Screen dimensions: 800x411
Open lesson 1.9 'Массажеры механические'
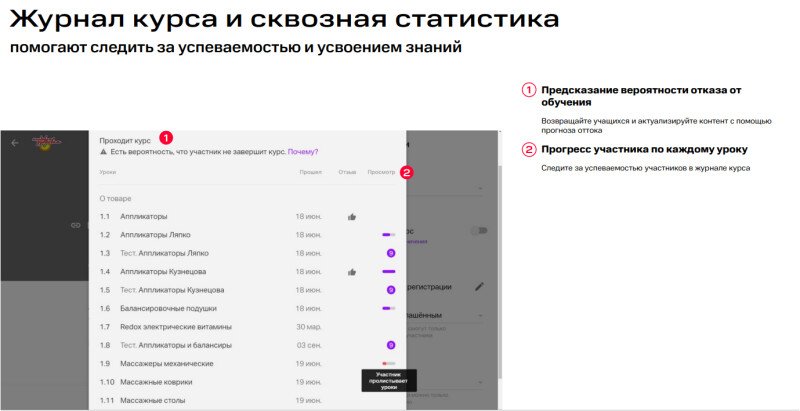click(x=167, y=364)
